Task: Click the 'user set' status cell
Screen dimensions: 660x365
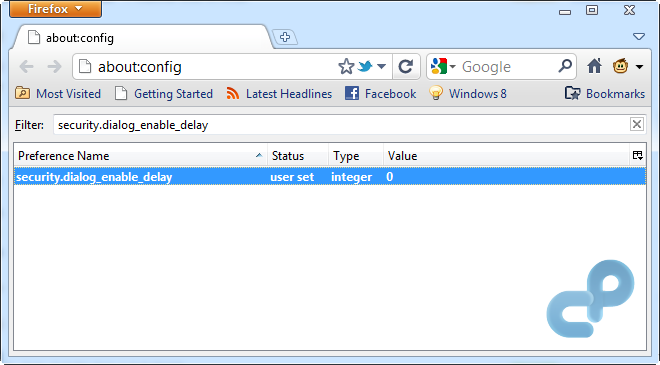Action: click(x=292, y=177)
